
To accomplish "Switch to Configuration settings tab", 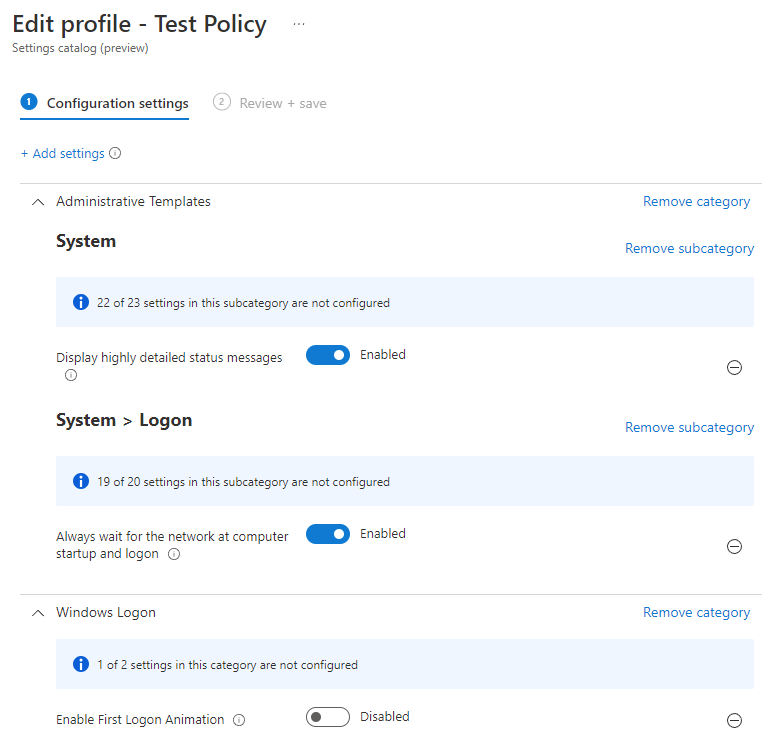I will coord(105,103).
